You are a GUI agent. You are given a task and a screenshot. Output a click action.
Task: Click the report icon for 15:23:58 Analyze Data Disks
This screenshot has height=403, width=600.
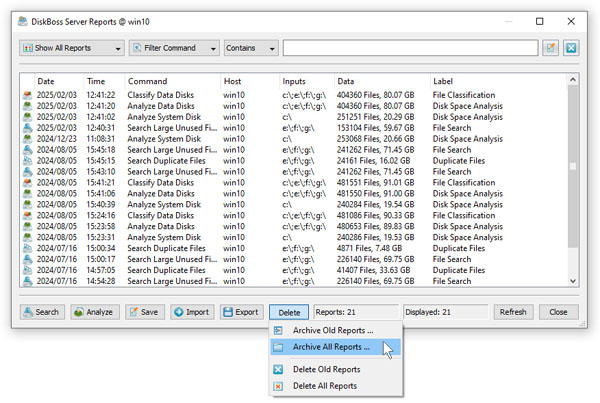coord(27,226)
